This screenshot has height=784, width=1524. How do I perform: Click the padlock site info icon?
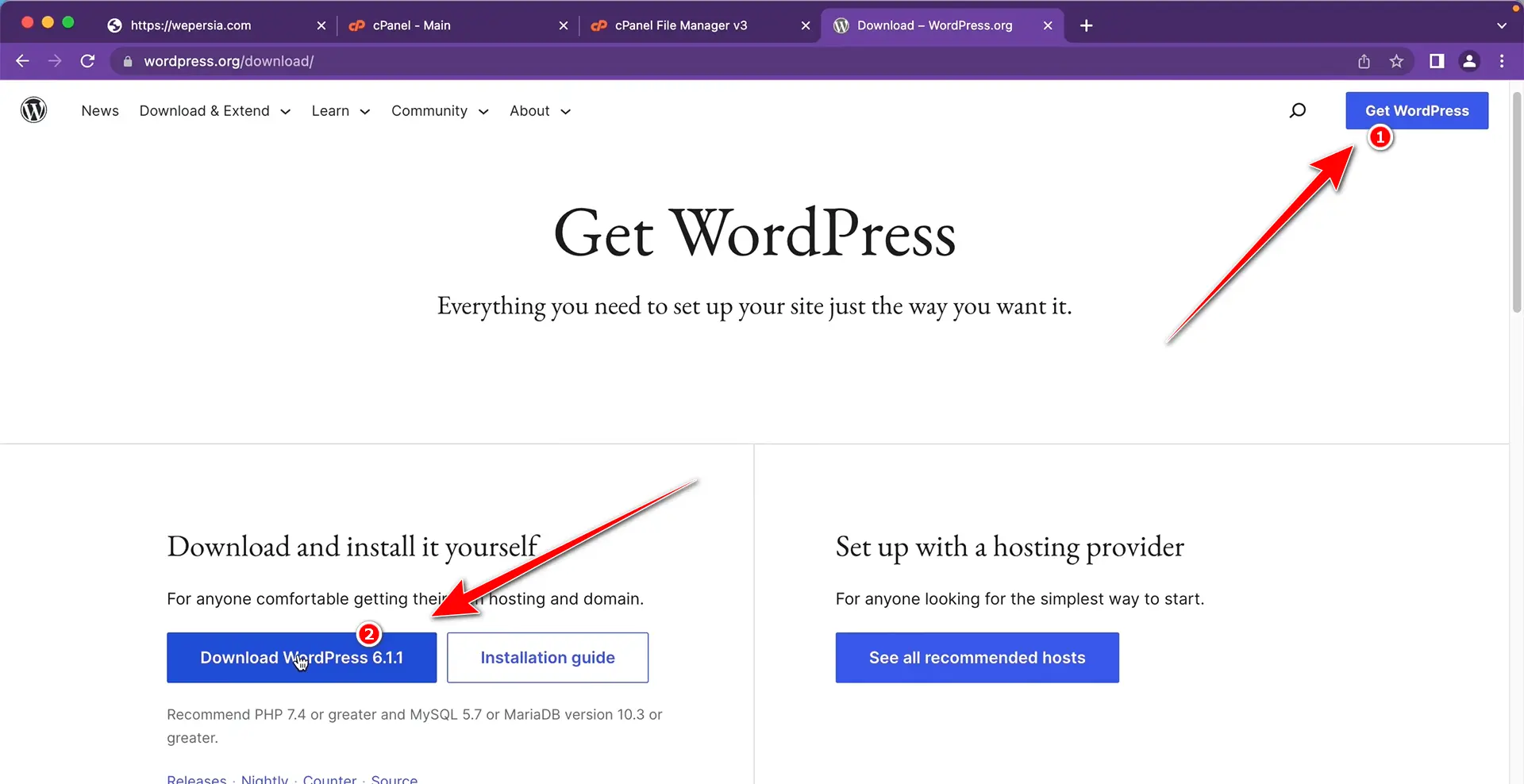pyautogui.click(x=128, y=61)
